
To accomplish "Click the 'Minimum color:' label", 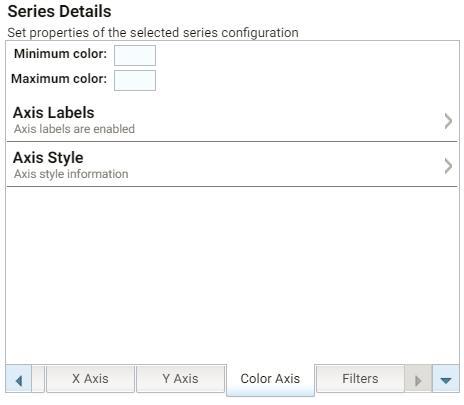I will [60, 54].
